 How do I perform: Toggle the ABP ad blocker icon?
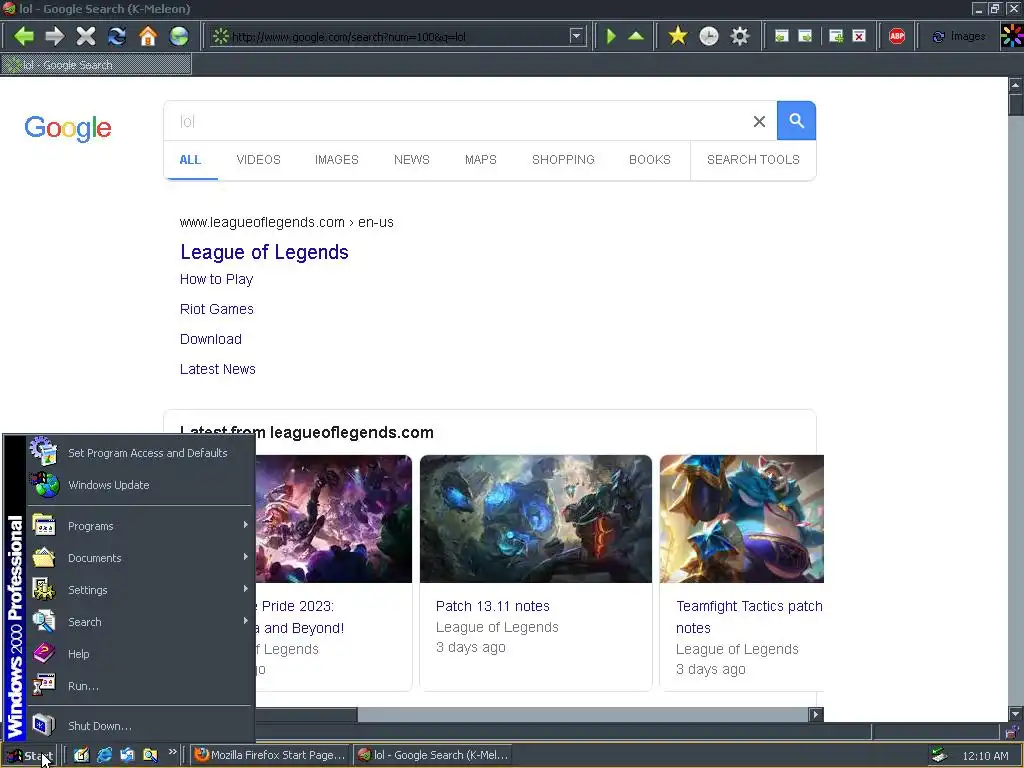coord(897,36)
